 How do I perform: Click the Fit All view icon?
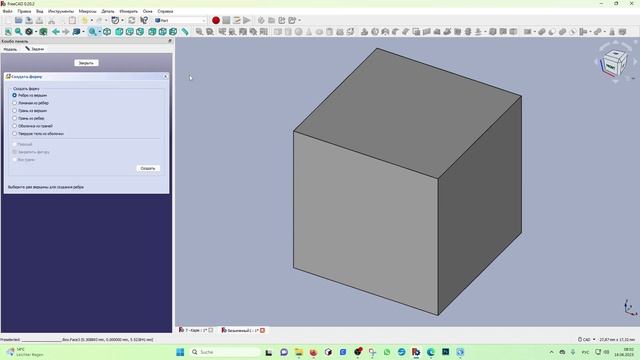point(8,31)
